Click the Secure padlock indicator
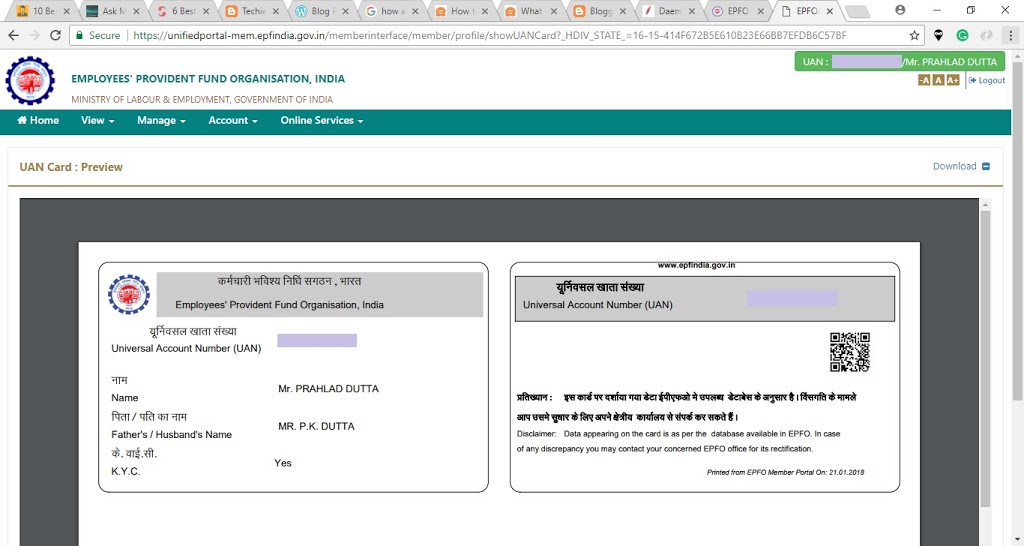The height and width of the screenshot is (546, 1024). click(98, 35)
